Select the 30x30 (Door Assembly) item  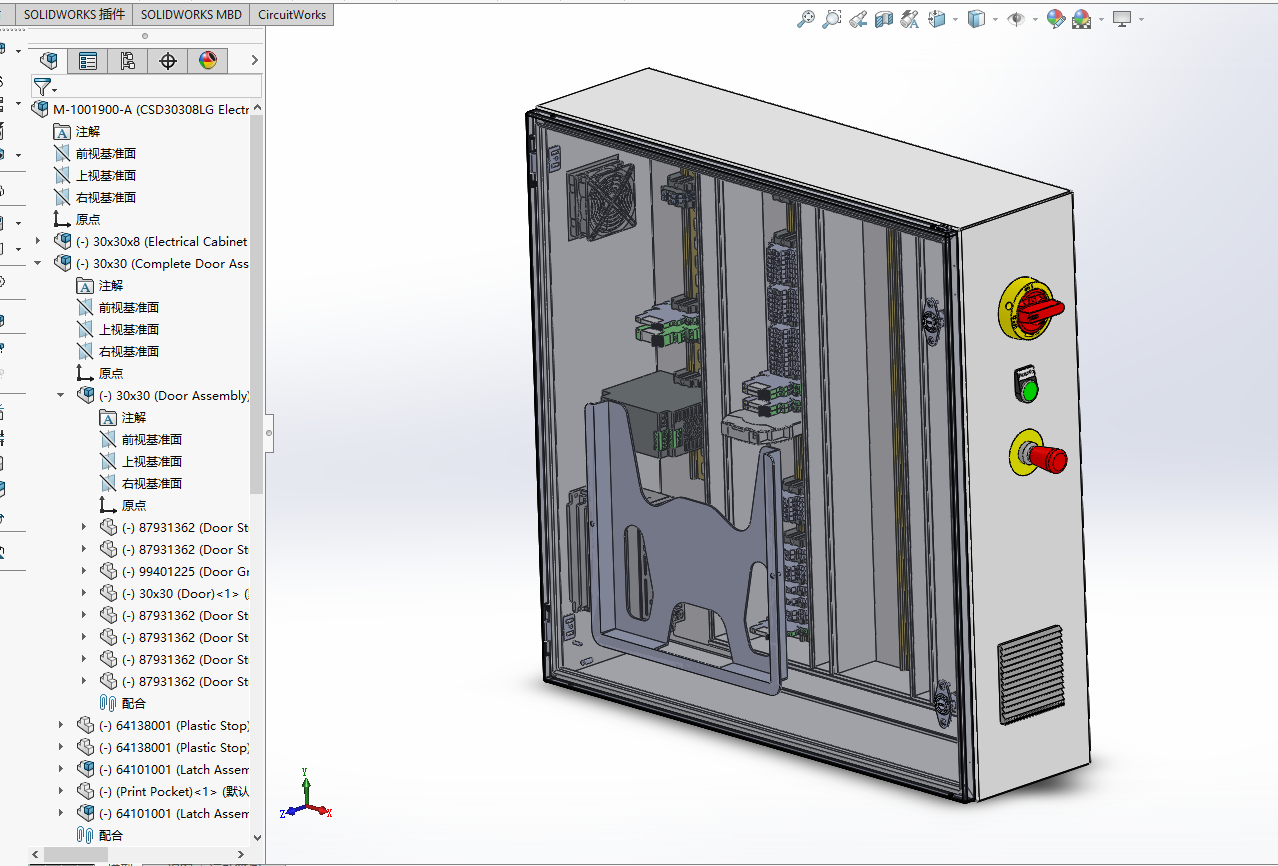(174, 395)
